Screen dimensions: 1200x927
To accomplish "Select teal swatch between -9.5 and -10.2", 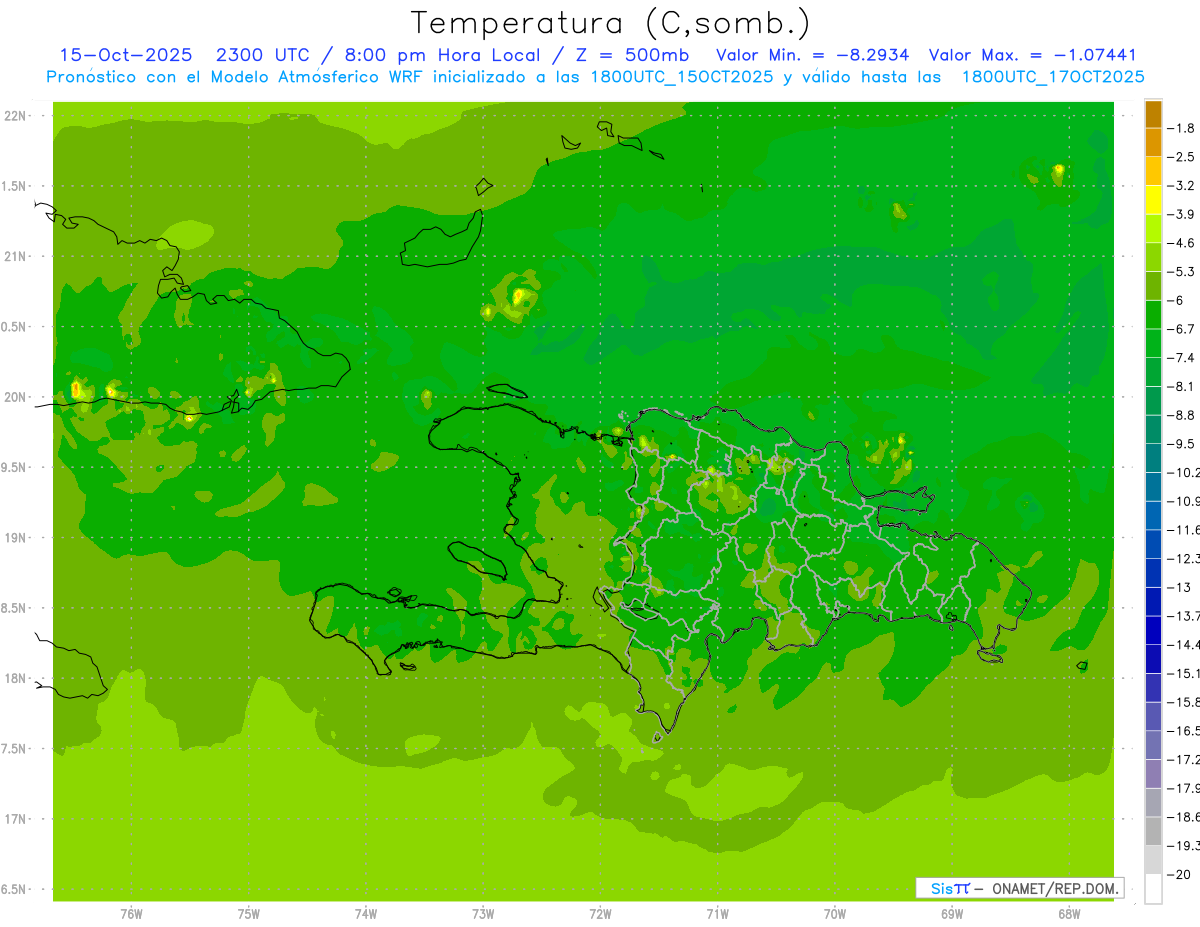I will pyautogui.click(x=1153, y=457).
